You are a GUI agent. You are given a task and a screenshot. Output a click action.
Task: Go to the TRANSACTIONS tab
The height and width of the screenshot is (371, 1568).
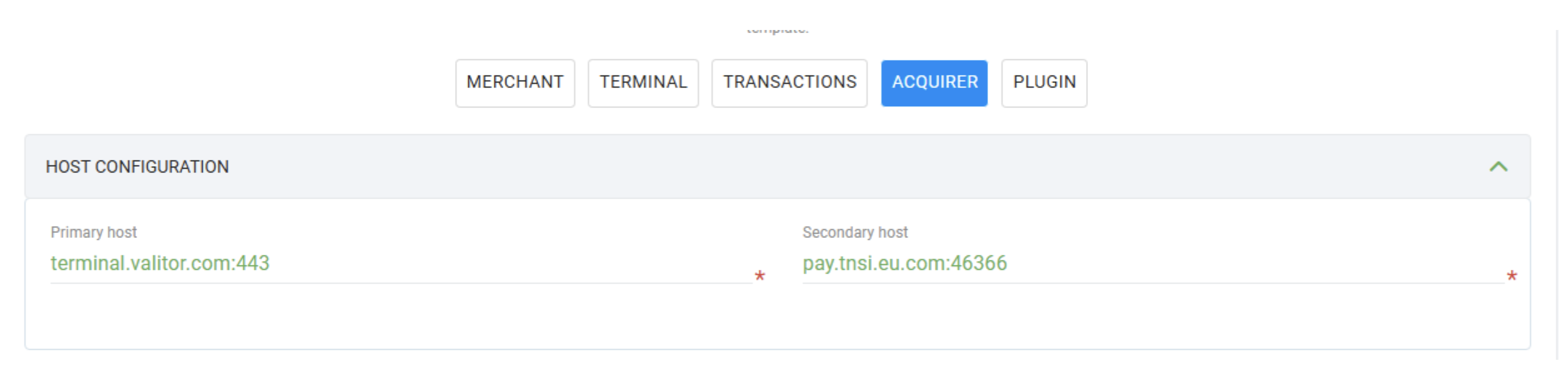(789, 82)
